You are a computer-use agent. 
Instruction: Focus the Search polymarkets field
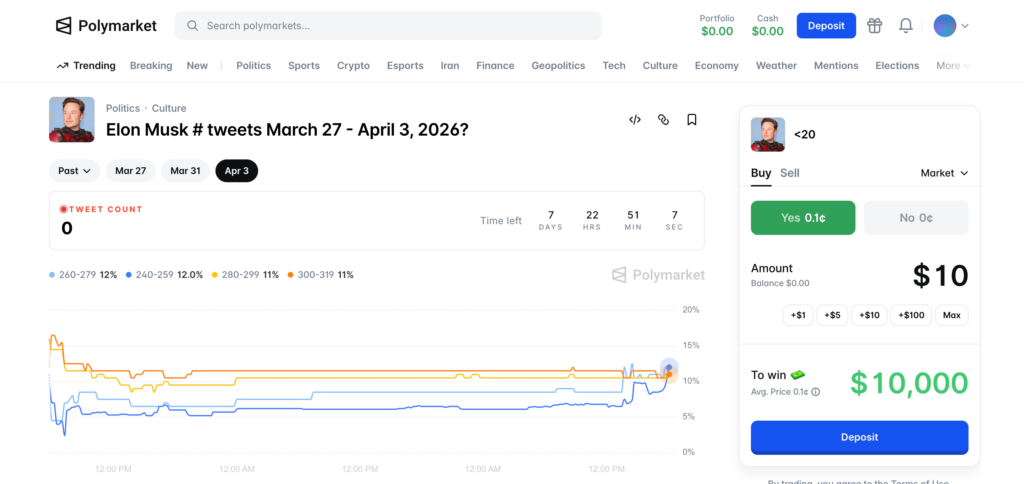[388, 25]
